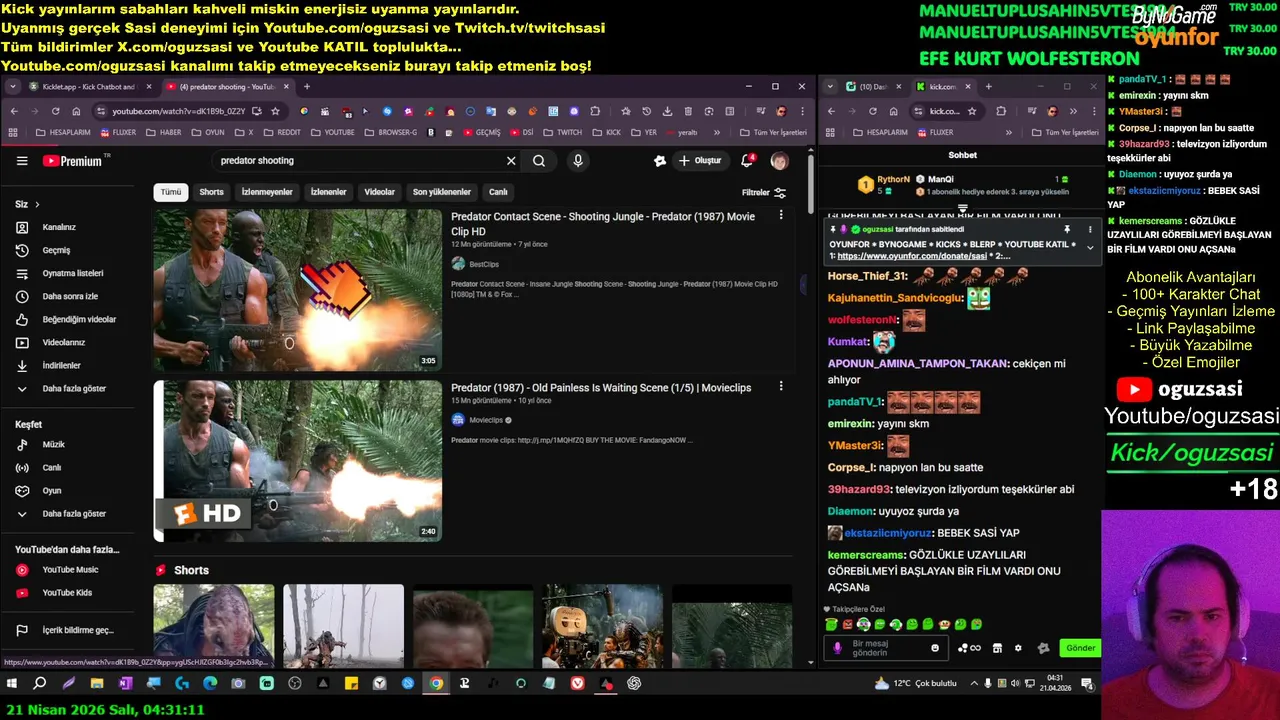Open the Predator Contact Scene video title

click(x=603, y=223)
